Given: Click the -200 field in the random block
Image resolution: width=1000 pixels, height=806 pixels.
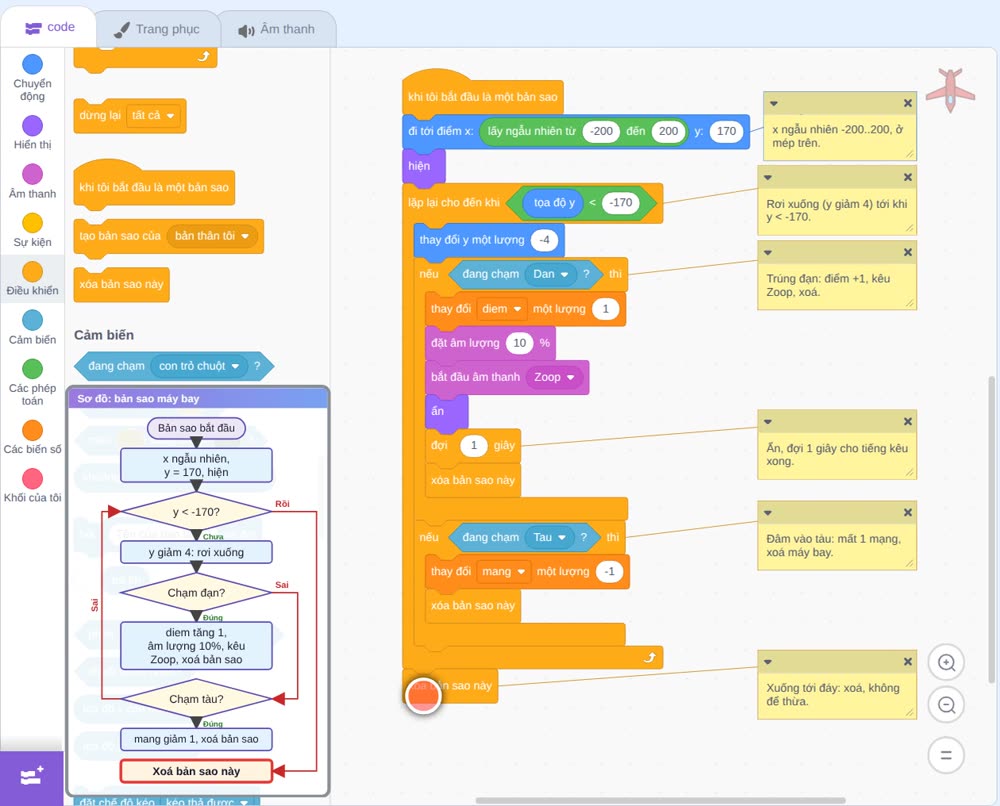Looking at the screenshot, I should point(601,131).
